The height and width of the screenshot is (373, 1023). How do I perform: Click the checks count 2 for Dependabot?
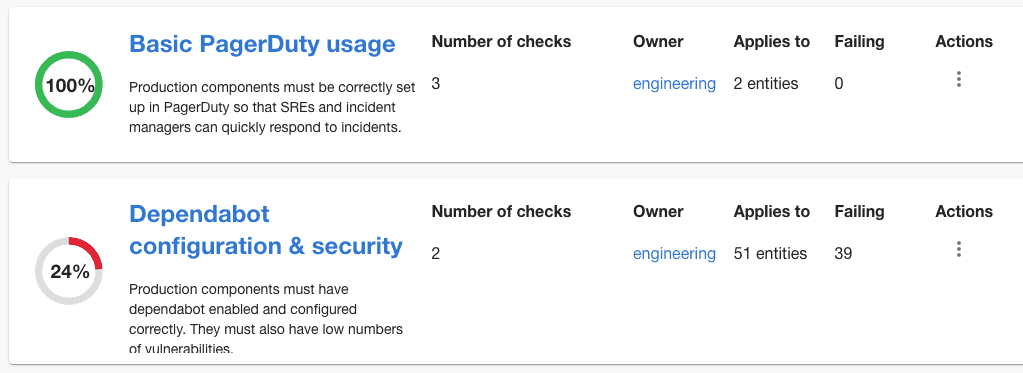coord(436,253)
